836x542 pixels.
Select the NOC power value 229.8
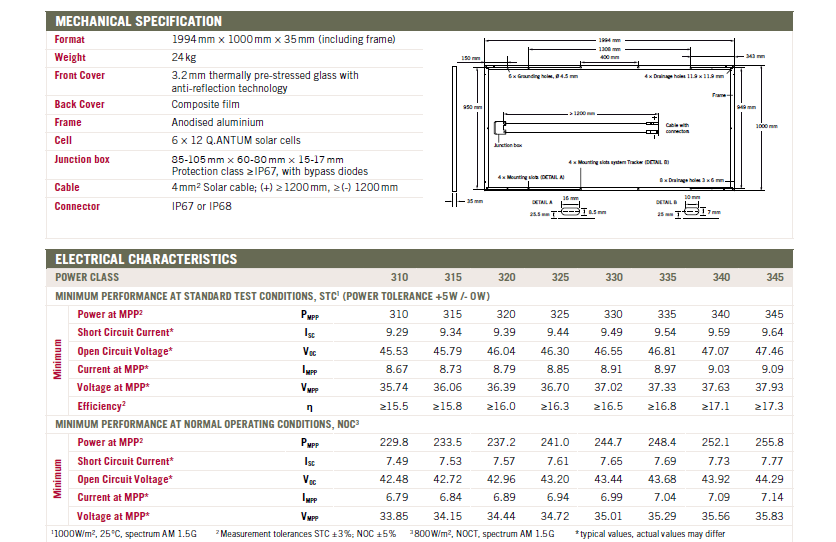pos(394,442)
